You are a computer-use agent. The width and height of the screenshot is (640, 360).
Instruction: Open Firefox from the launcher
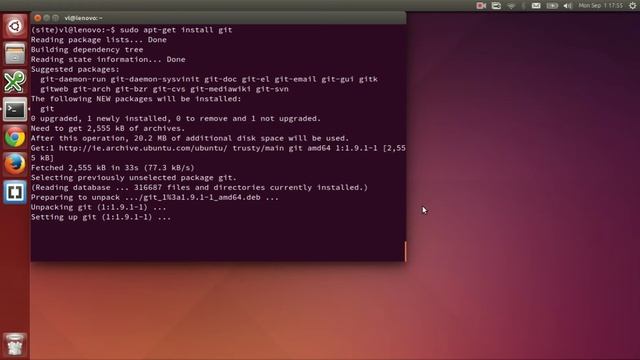pos(15,164)
